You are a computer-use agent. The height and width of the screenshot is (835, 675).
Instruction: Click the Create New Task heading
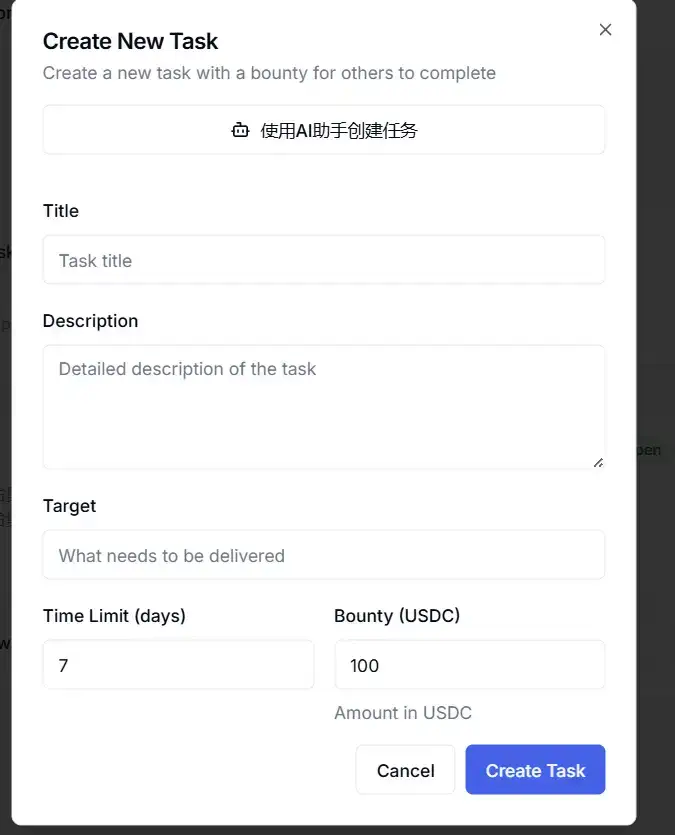point(130,41)
